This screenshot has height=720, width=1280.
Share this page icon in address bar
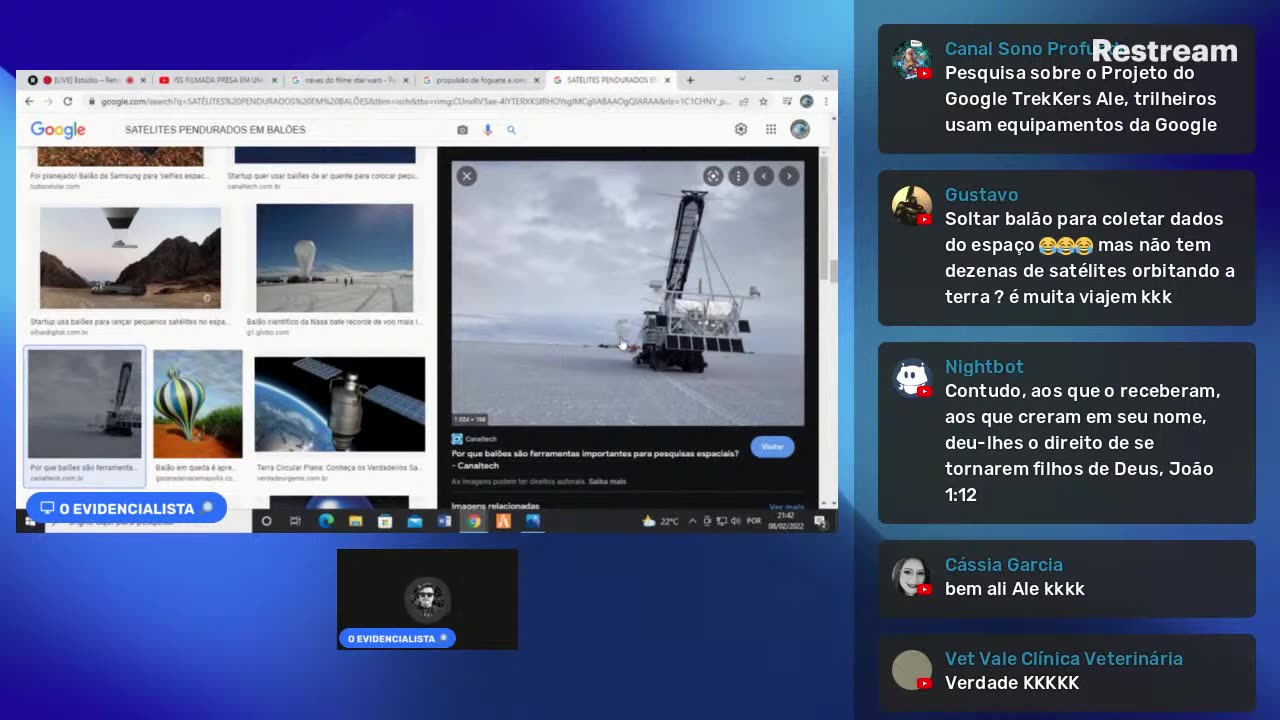point(743,102)
